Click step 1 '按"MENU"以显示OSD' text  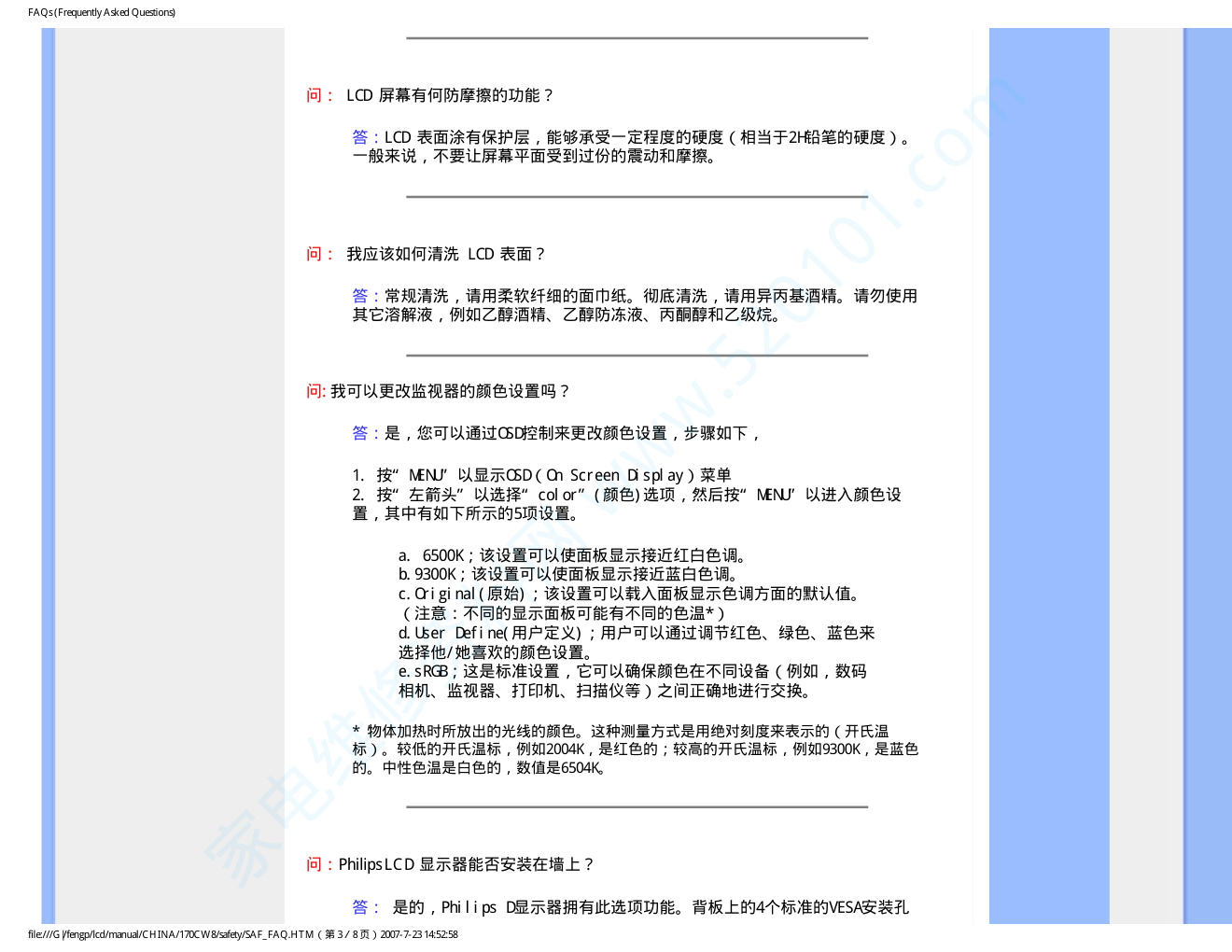coord(542,475)
